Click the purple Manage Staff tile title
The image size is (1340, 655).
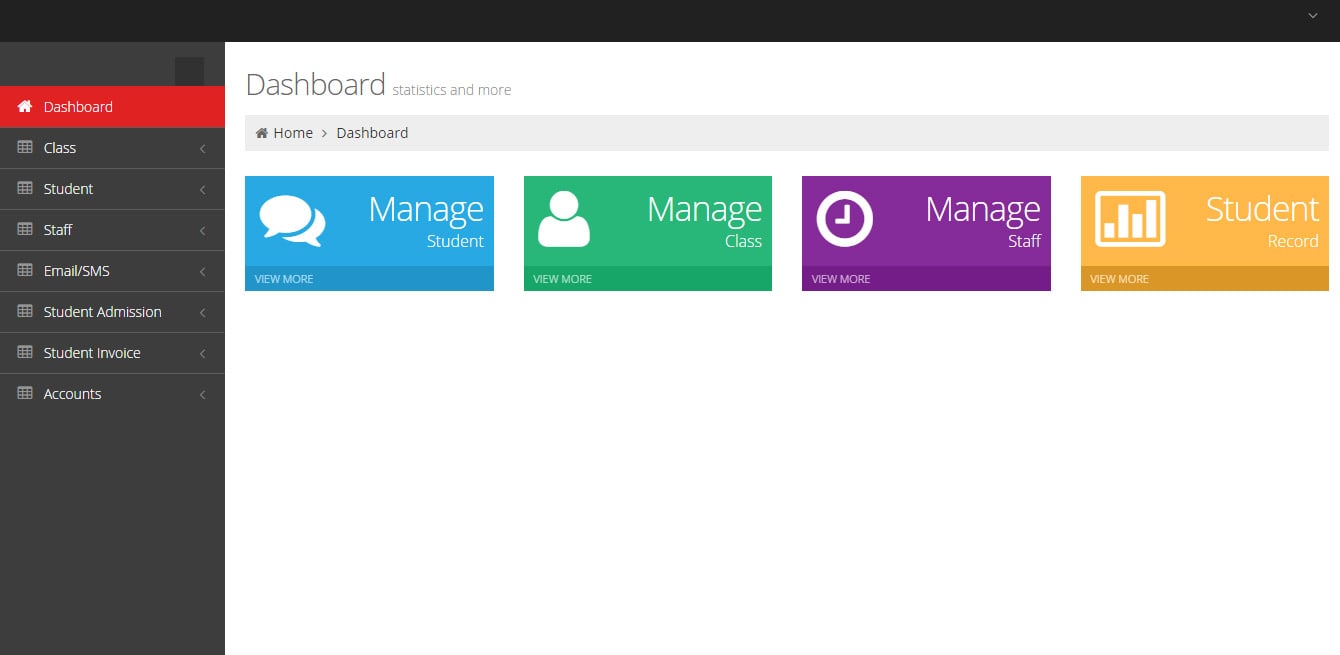click(982, 209)
